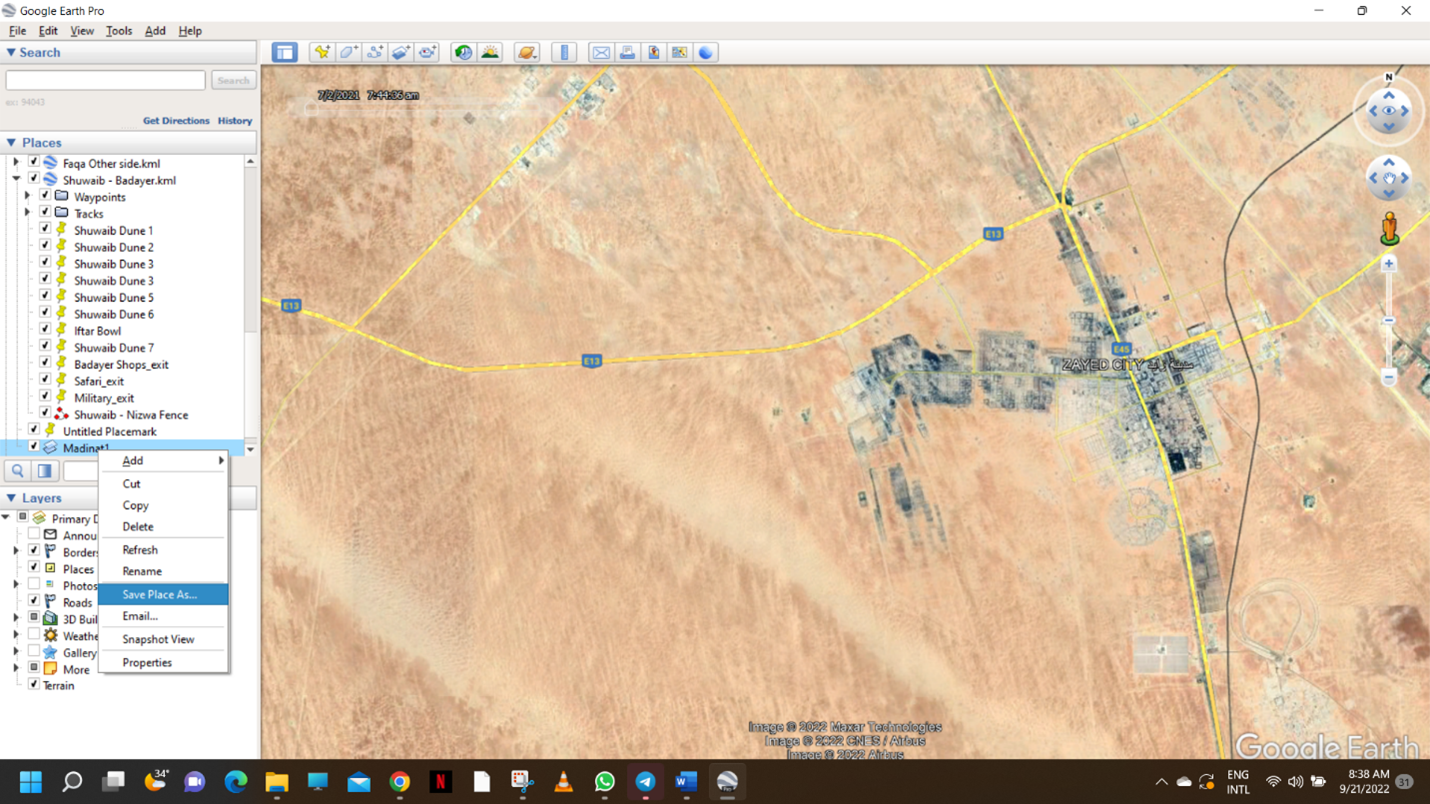
Task: Select Rename in the context menu
Action: pyautogui.click(x=163, y=571)
